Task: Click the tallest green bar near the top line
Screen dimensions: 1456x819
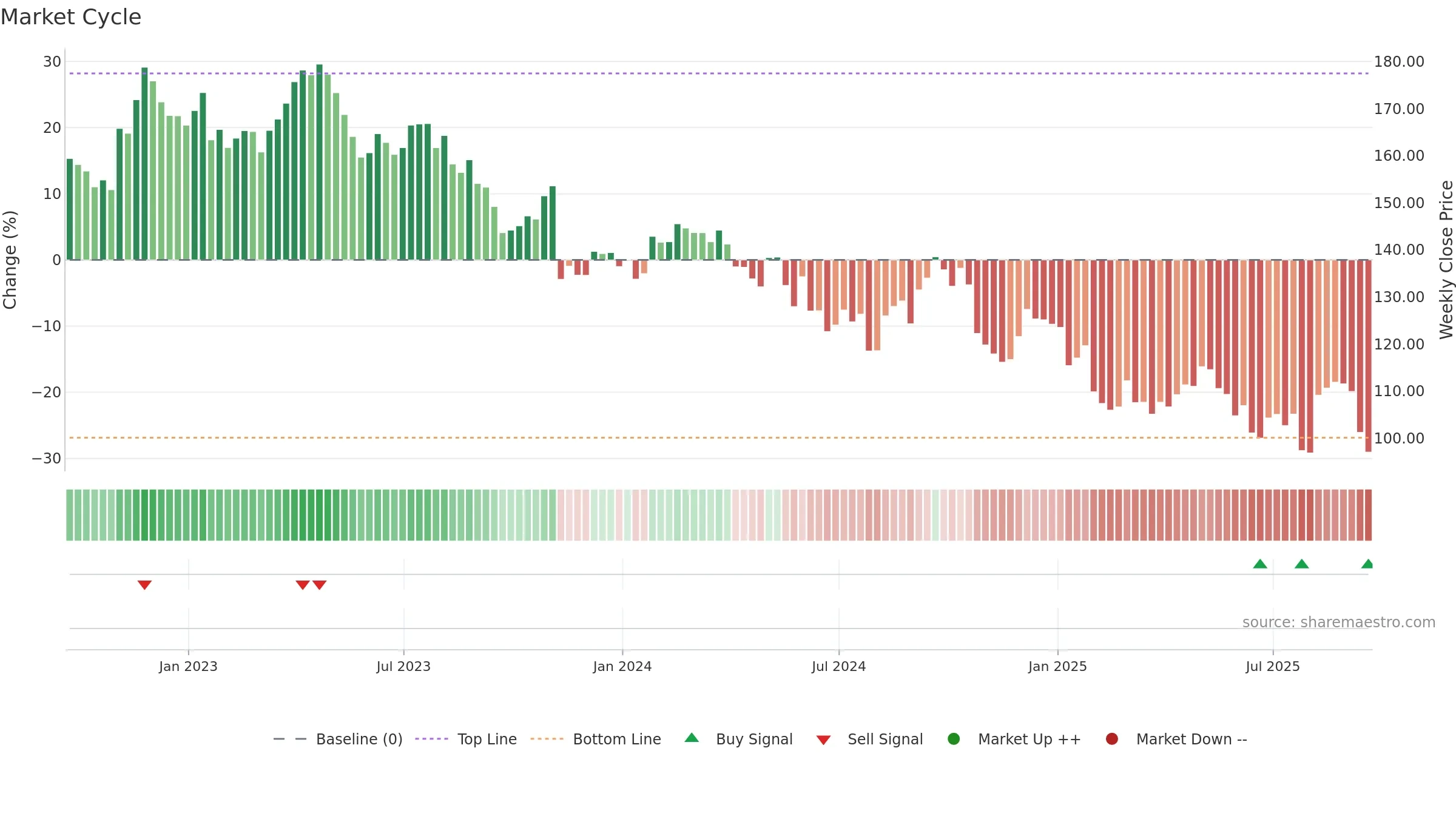Action: [319, 162]
